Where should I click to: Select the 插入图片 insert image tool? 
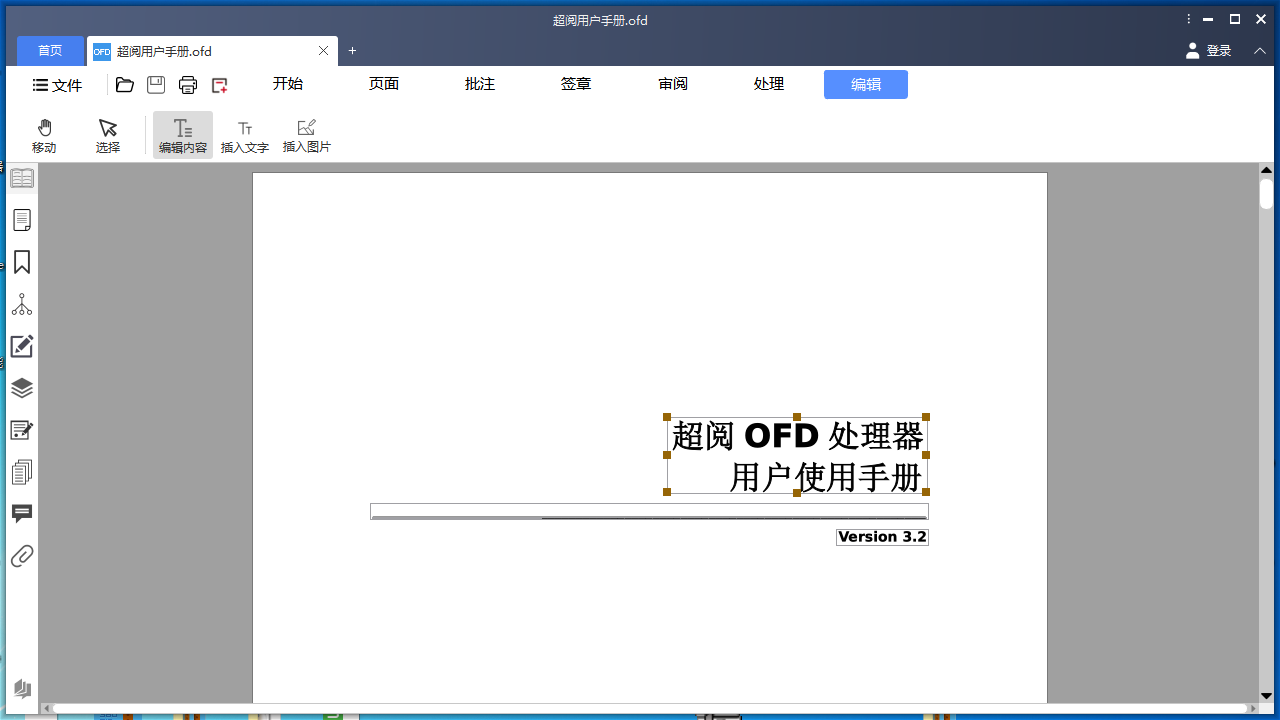pyautogui.click(x=306, y=135)
